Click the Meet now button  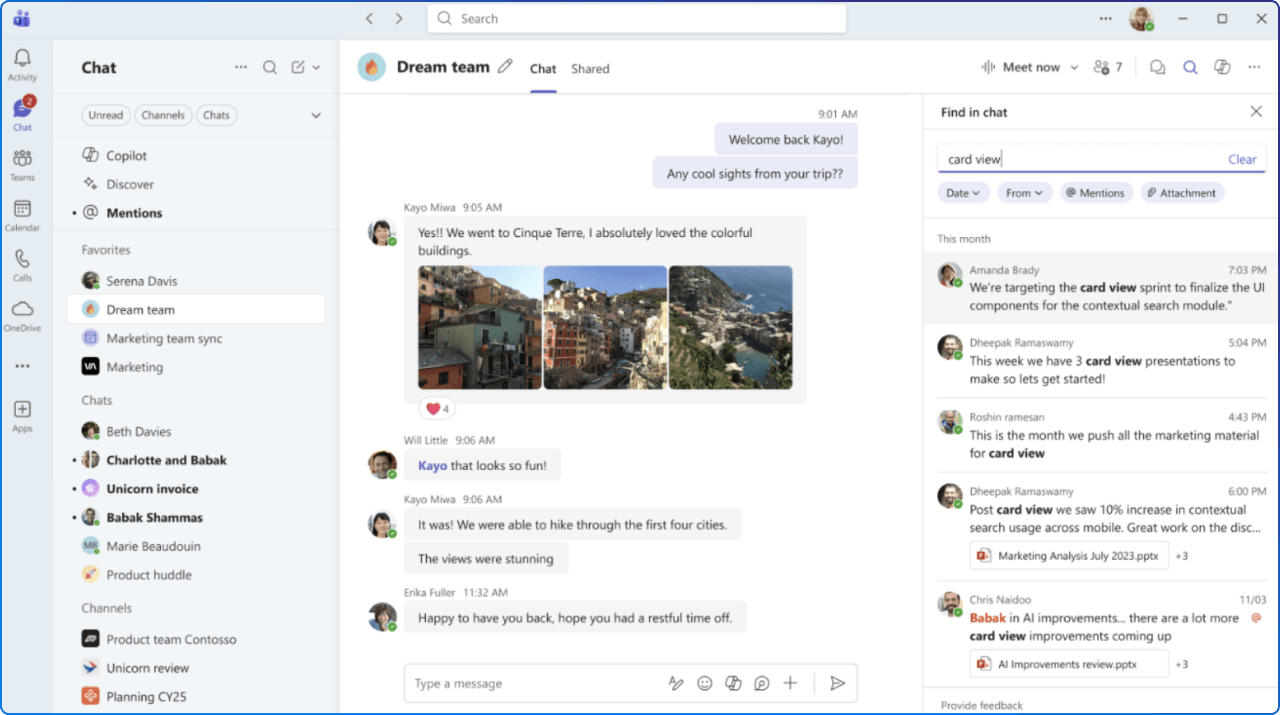click(x=1020, y=67)
